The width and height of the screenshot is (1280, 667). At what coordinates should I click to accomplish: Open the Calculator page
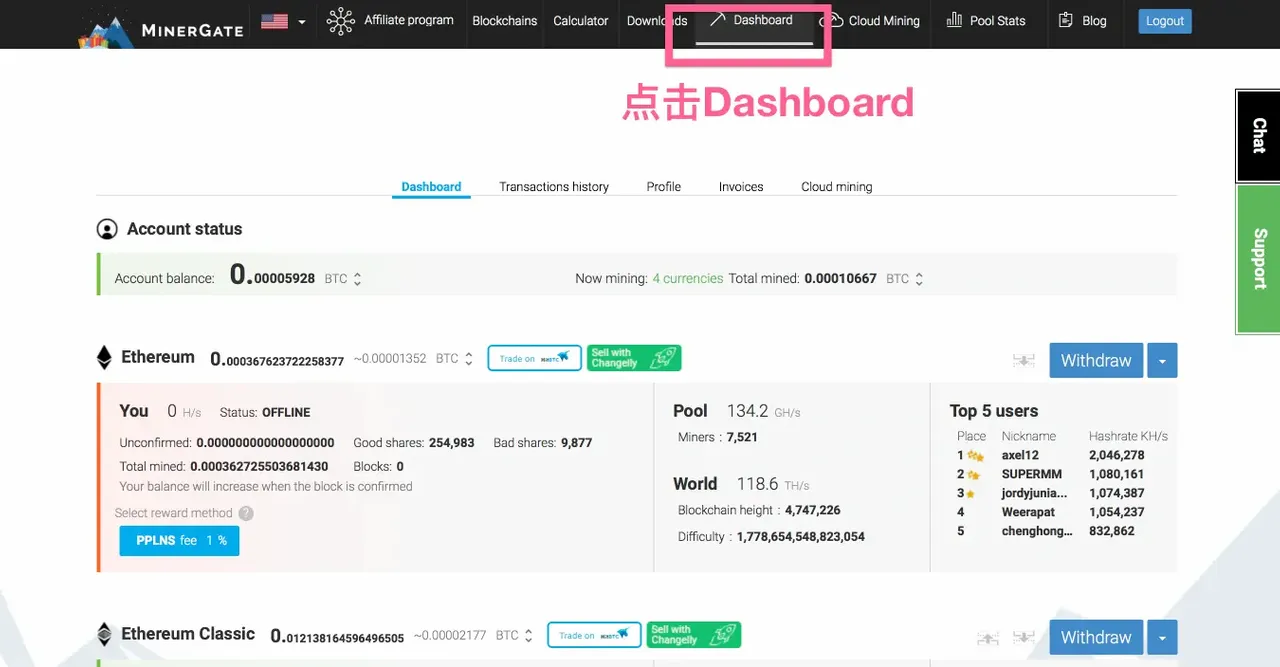point(581,21)
